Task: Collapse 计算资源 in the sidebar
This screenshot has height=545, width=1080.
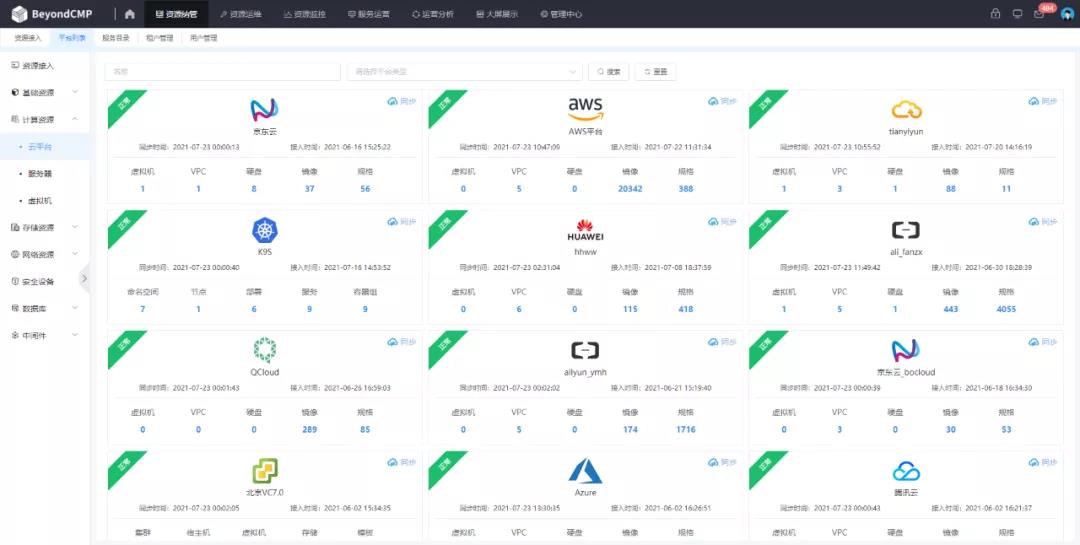Action: pyautogui.click(x=44, y=119)
